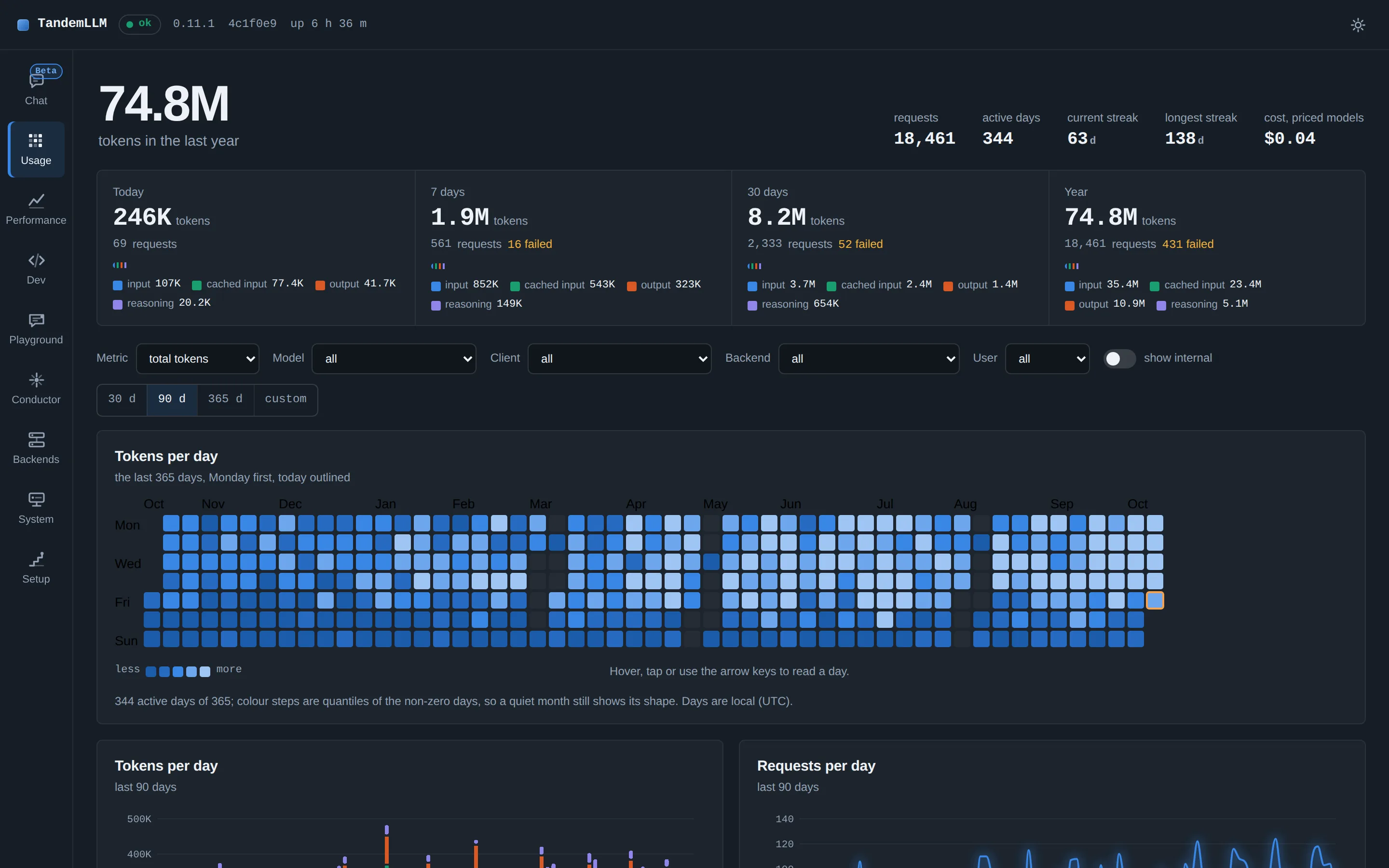Click the TandemLLM logo square

(23, 25)
